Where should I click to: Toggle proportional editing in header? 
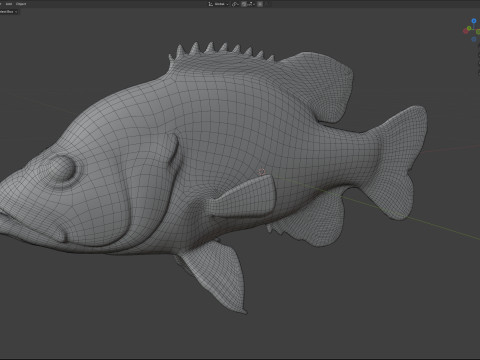(x=260, y=4)
